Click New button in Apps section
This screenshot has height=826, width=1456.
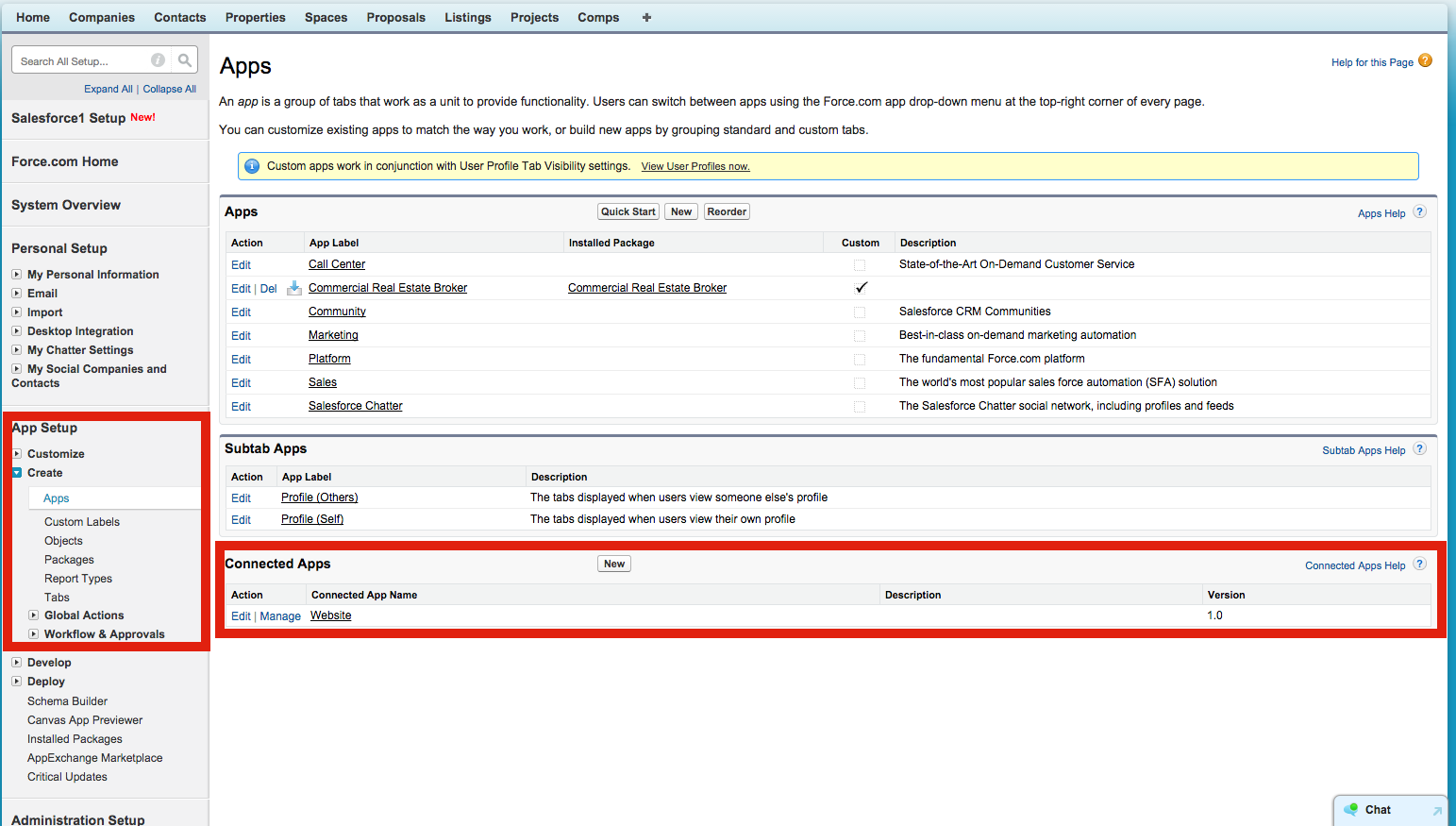[x=681, y=211]
